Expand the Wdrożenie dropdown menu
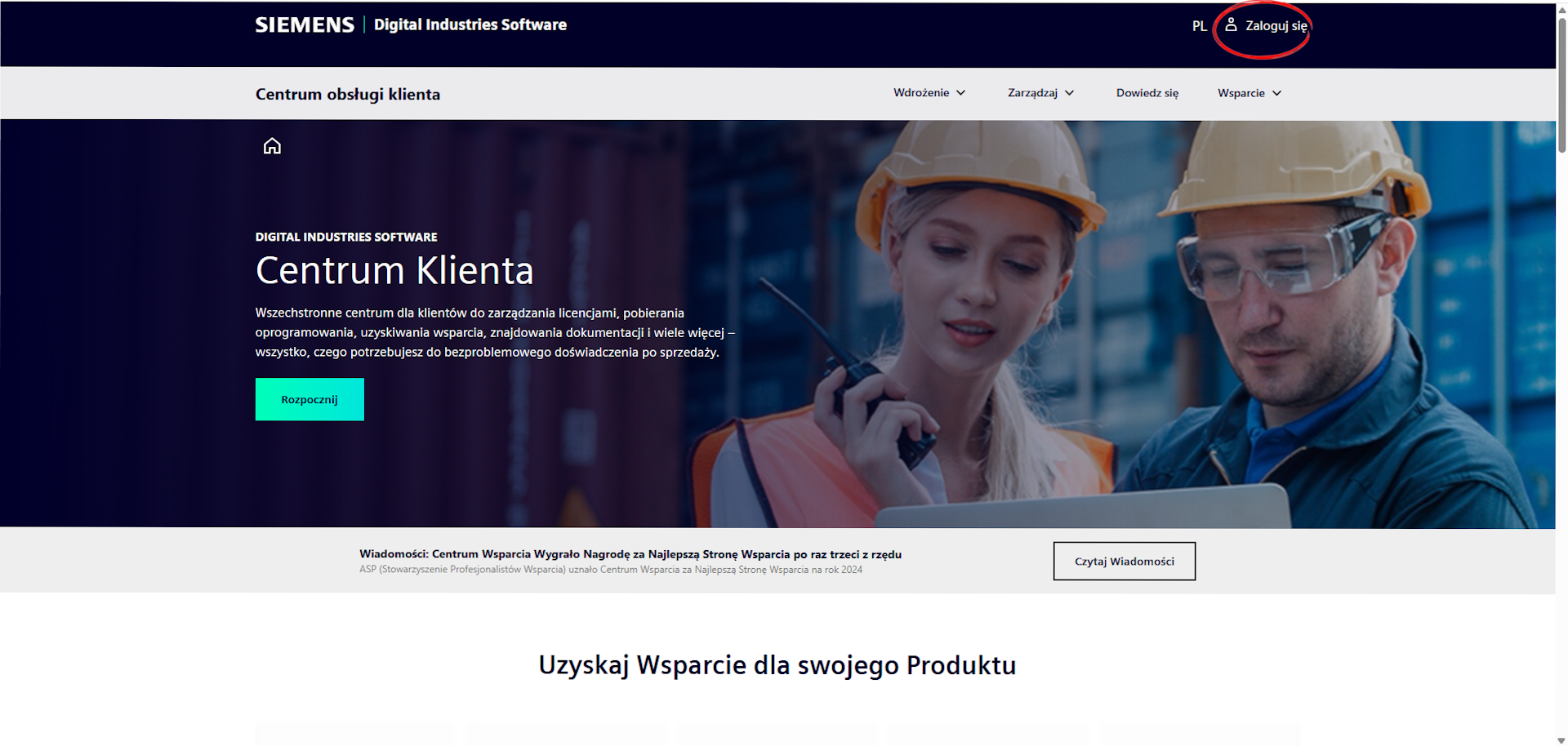1568x746 pixels. coord(929,93)
